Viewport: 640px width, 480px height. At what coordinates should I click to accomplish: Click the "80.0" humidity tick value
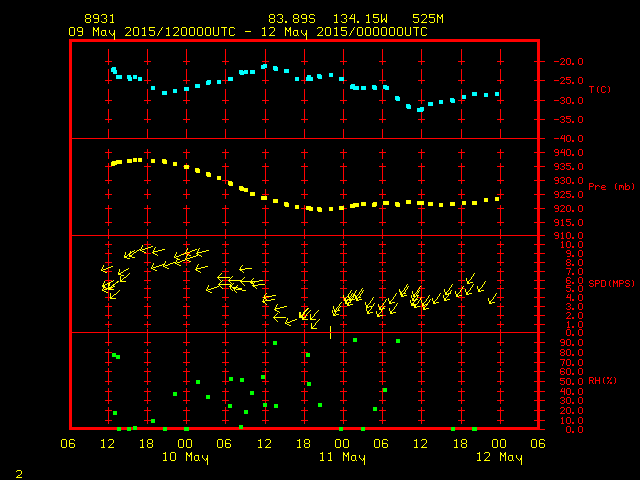coord(571,353)
